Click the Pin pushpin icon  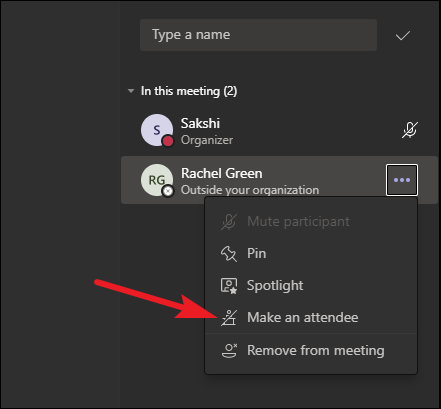coord(229,254)
